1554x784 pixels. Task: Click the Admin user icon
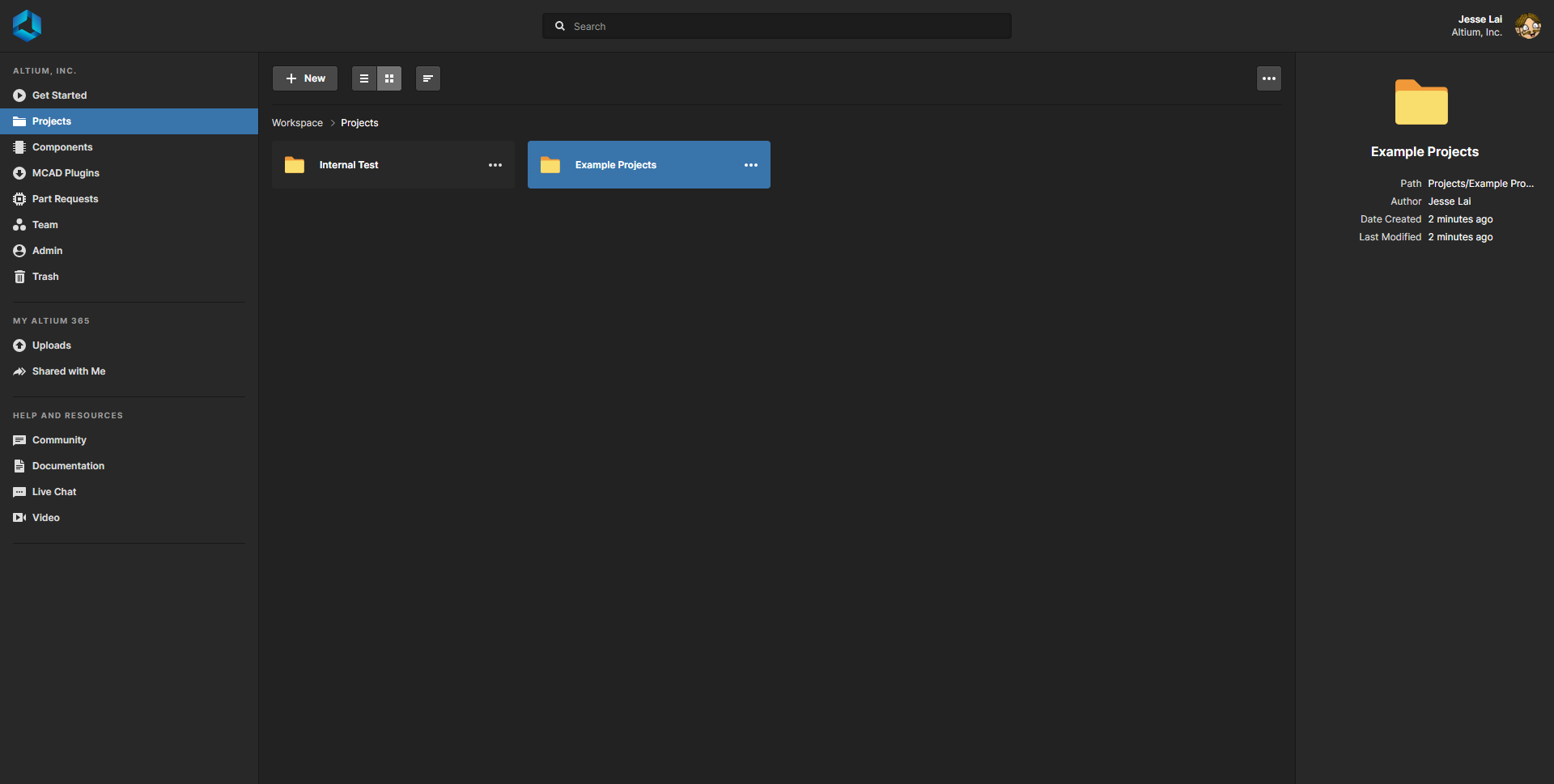pyautogui.click(x=19, y=251)
